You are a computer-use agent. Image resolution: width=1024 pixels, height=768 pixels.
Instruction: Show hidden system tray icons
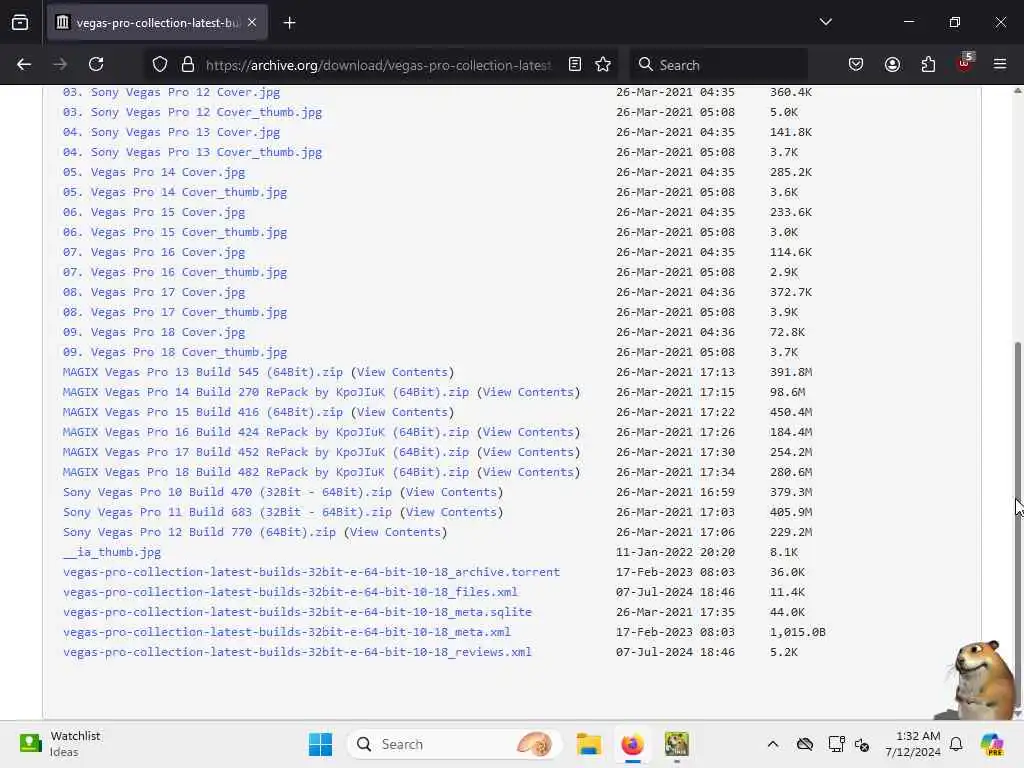(773, 744)
